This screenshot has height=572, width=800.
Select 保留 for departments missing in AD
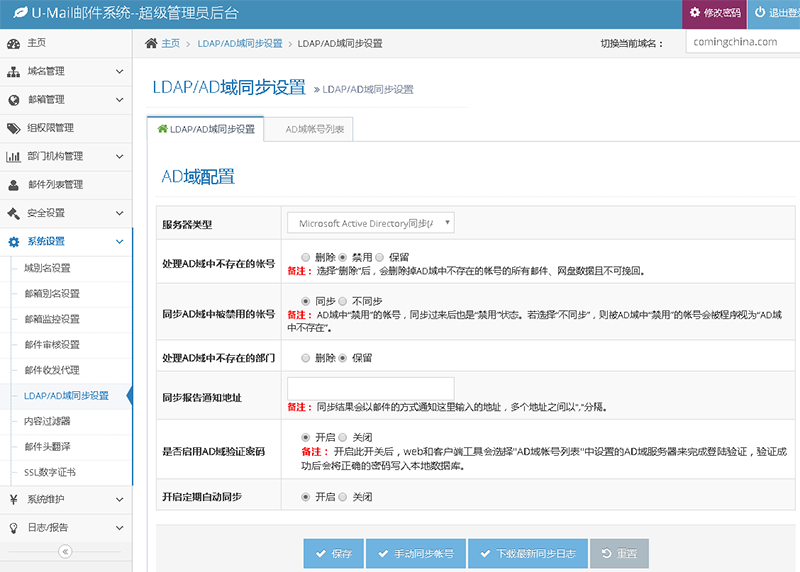(343, 358)
